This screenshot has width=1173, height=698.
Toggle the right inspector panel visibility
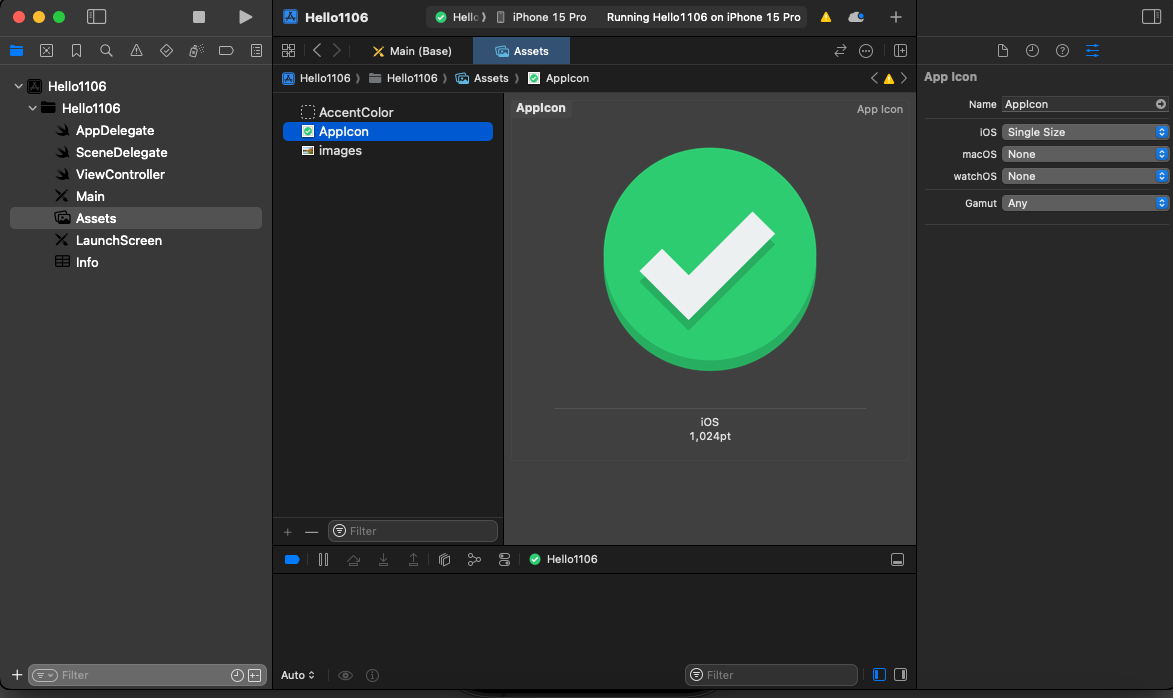[1151, 17]
